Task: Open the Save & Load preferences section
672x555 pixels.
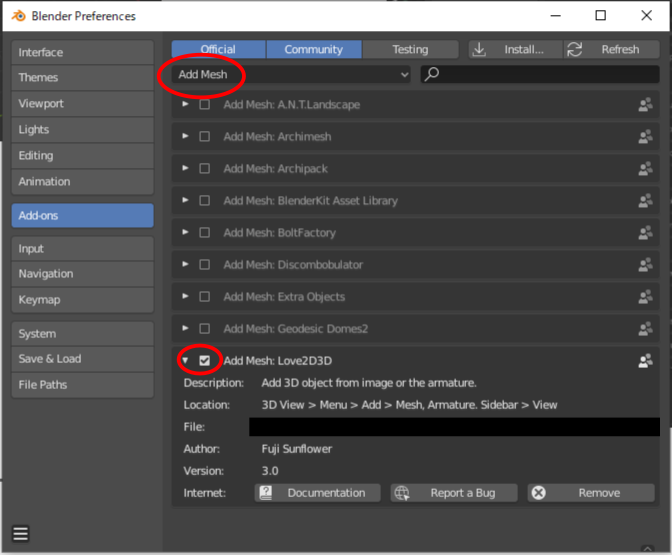Action: point(83,359)
